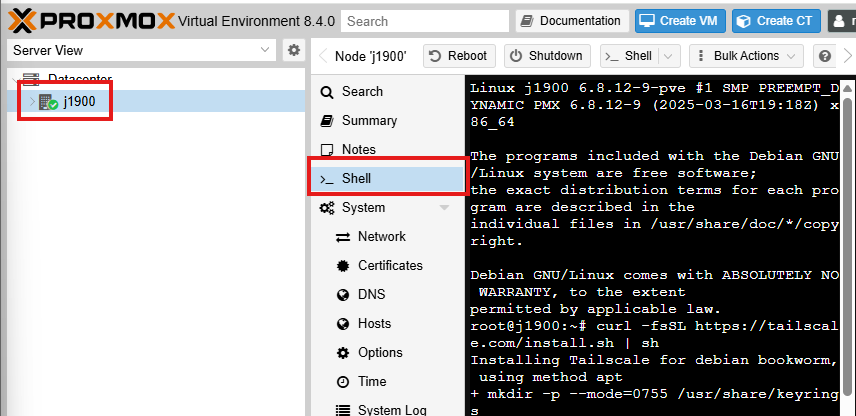Click the gear icon beside Options
Image resolution: width=856 pixels, height=416 pixels.
pyautogui.click(x=343, y=353)
